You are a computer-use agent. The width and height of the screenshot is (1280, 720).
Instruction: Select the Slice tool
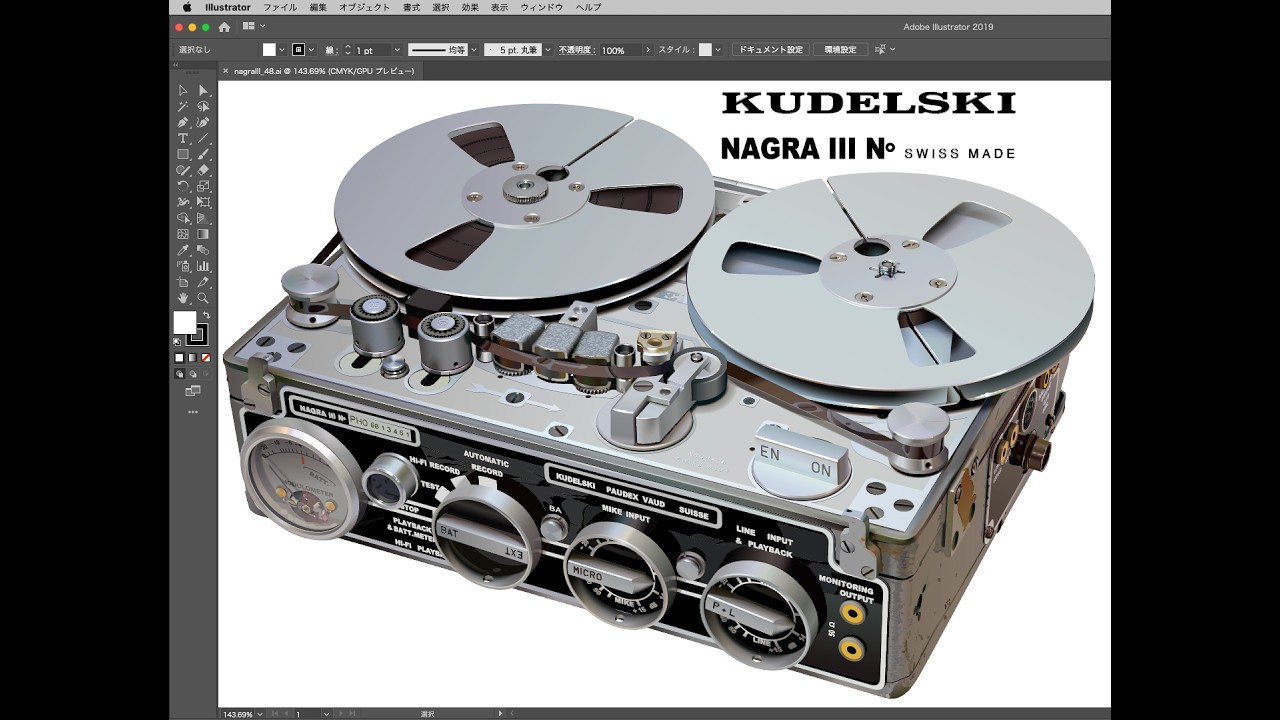coord(203,283)
